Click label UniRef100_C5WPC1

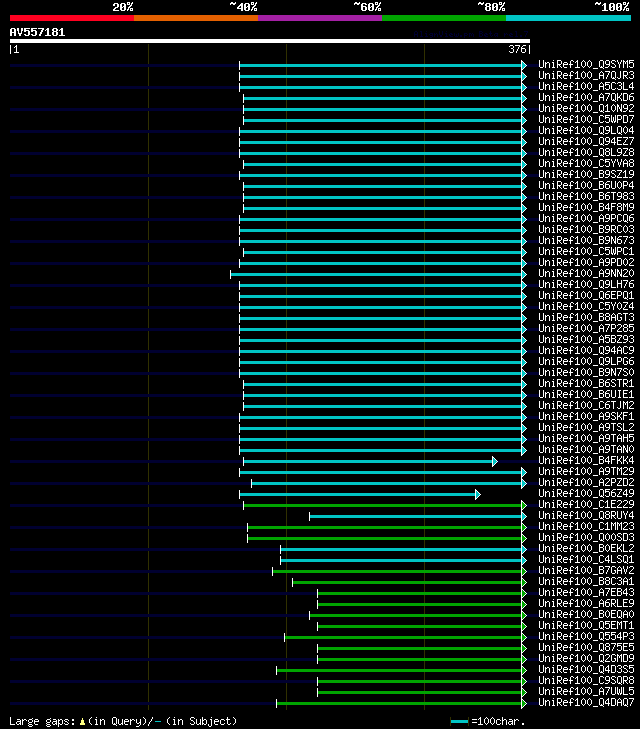coord(586,252)
